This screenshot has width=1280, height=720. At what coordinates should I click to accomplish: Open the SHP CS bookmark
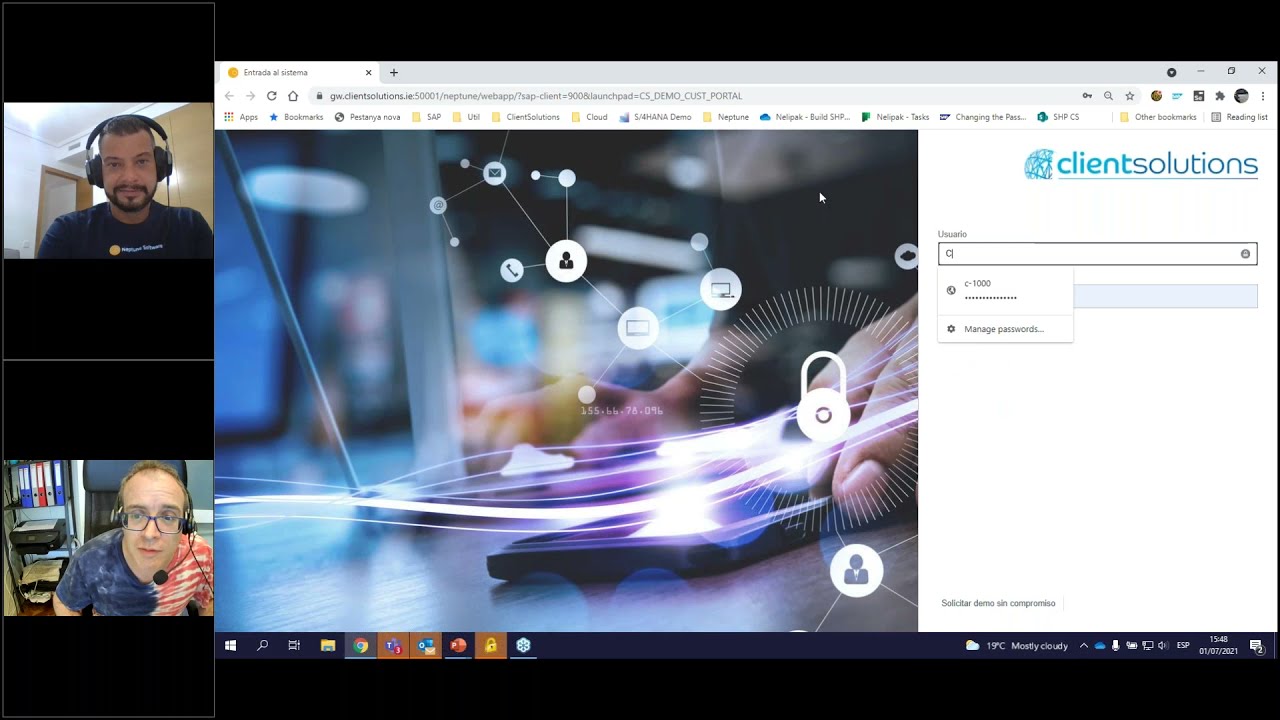tap(1058, 117)
